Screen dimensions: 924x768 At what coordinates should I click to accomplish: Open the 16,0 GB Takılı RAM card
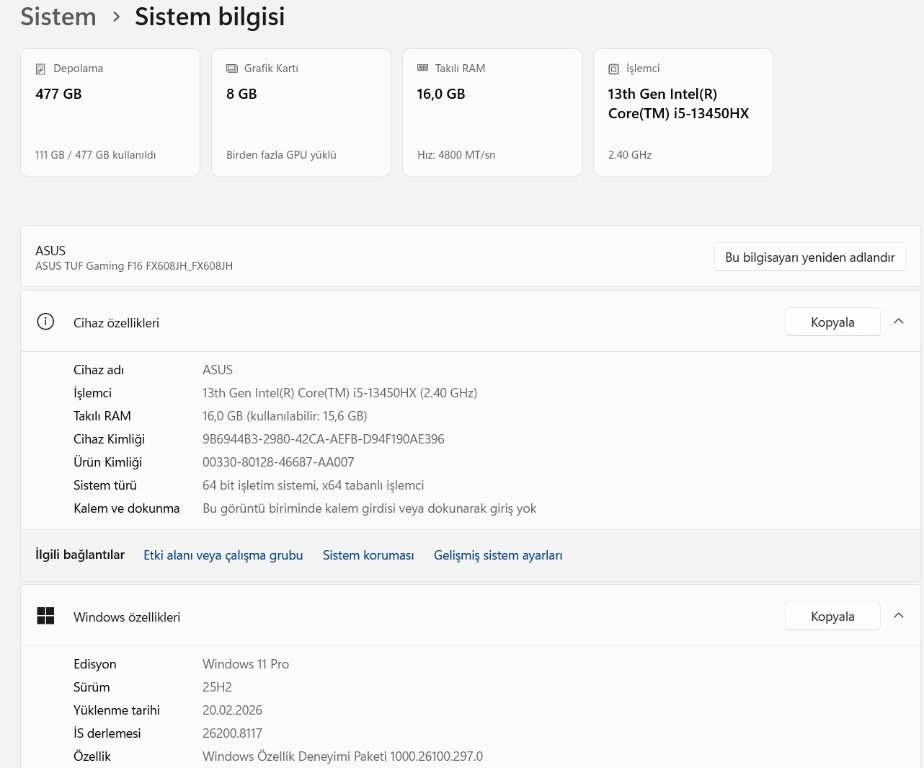(492, 112)
